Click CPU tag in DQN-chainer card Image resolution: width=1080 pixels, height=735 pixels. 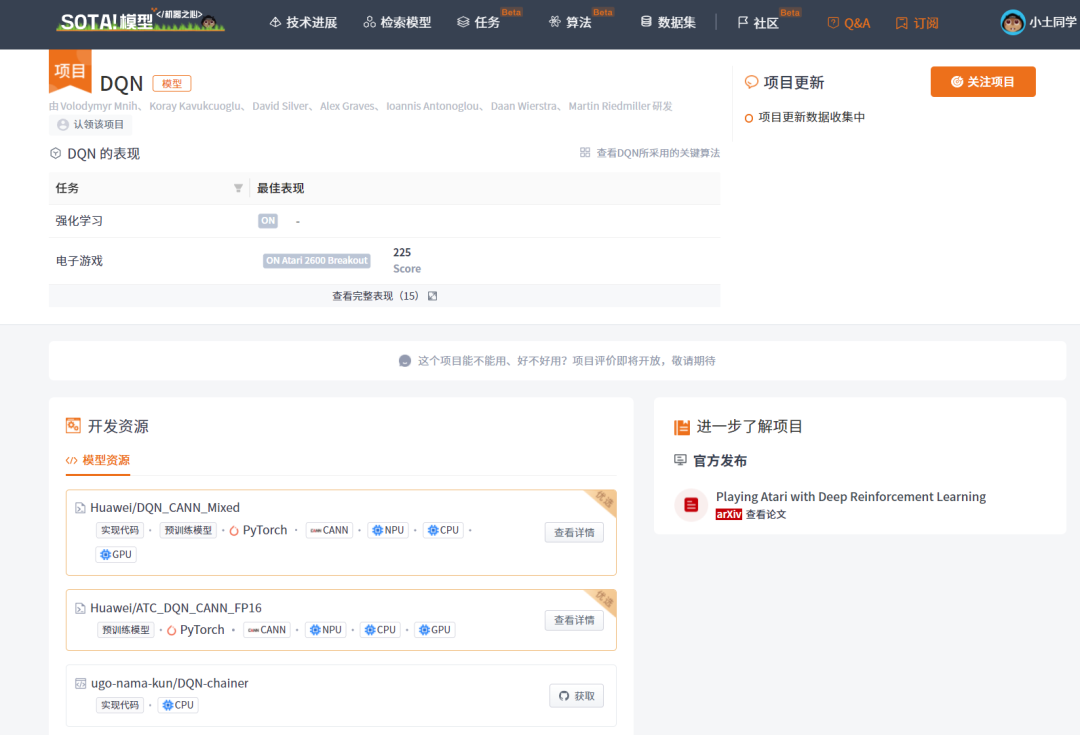[178, 705]
